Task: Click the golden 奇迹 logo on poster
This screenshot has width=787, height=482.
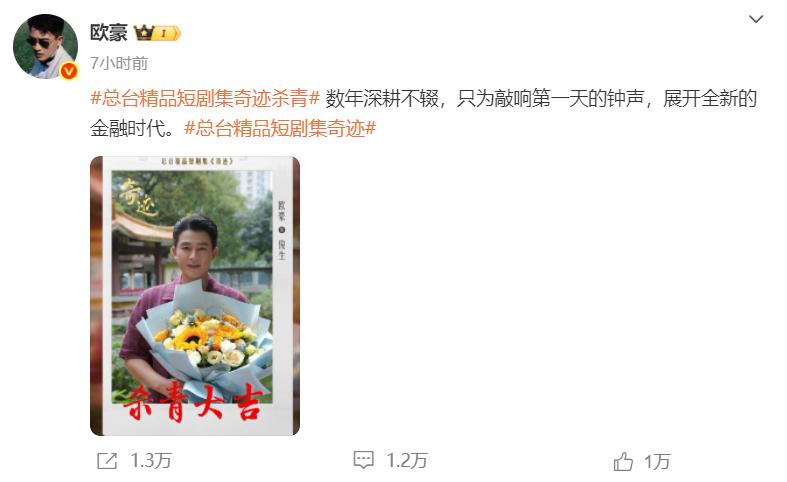Action: point(137,198)
